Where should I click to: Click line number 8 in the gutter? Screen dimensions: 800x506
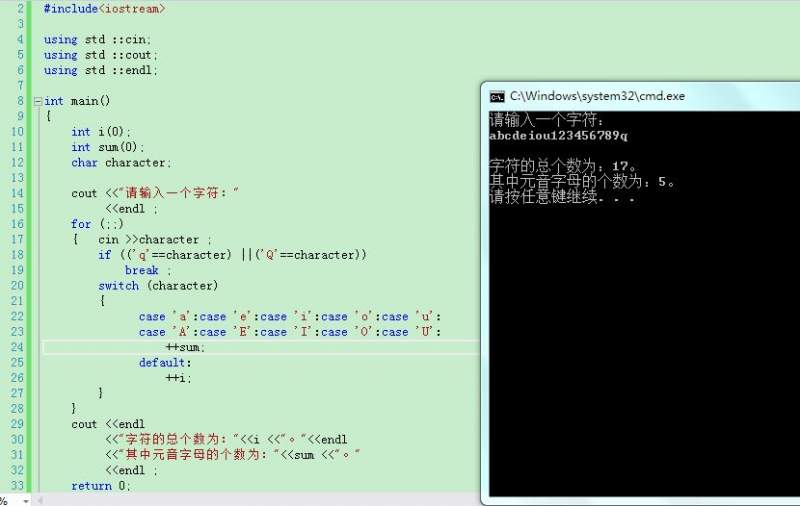point(20,101)
